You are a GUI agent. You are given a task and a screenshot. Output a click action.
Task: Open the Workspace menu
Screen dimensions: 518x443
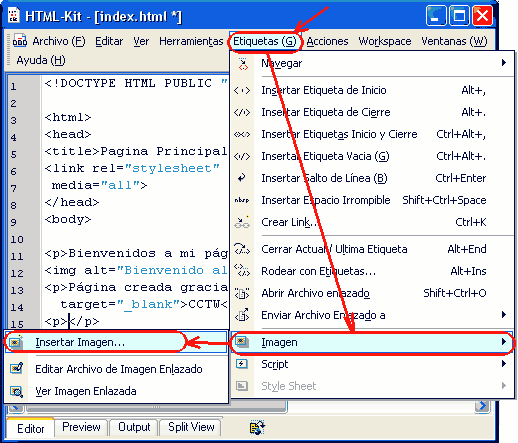(x=385, y=41)
